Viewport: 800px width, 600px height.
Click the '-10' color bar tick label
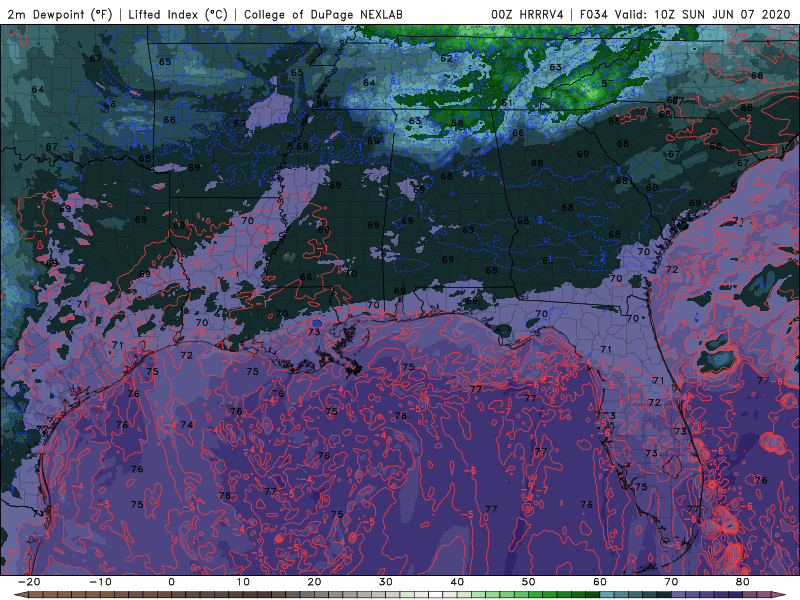tap(100, 582)
